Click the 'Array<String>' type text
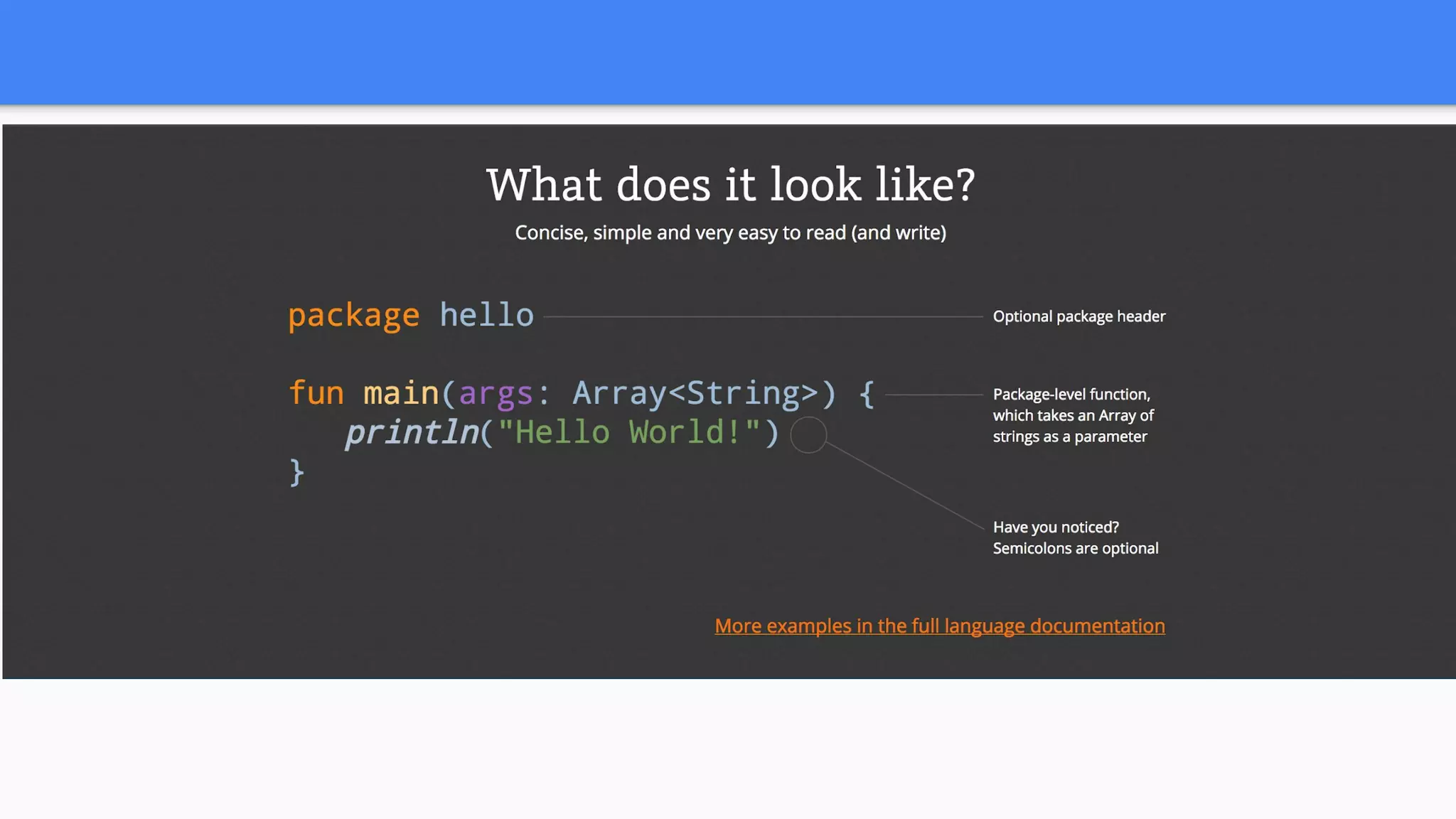Screen dimensions: 1456x819 tap(695, 393)
